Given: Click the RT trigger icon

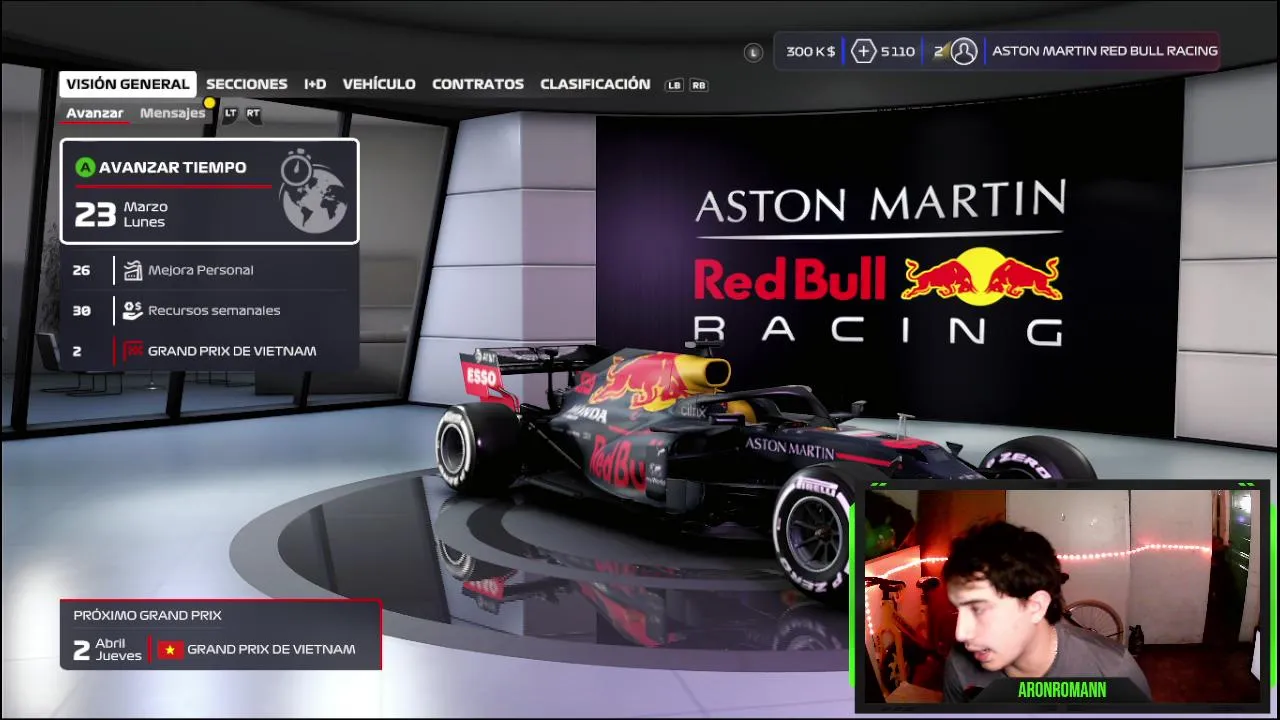Looking at the screenshot, I should 253,113.
